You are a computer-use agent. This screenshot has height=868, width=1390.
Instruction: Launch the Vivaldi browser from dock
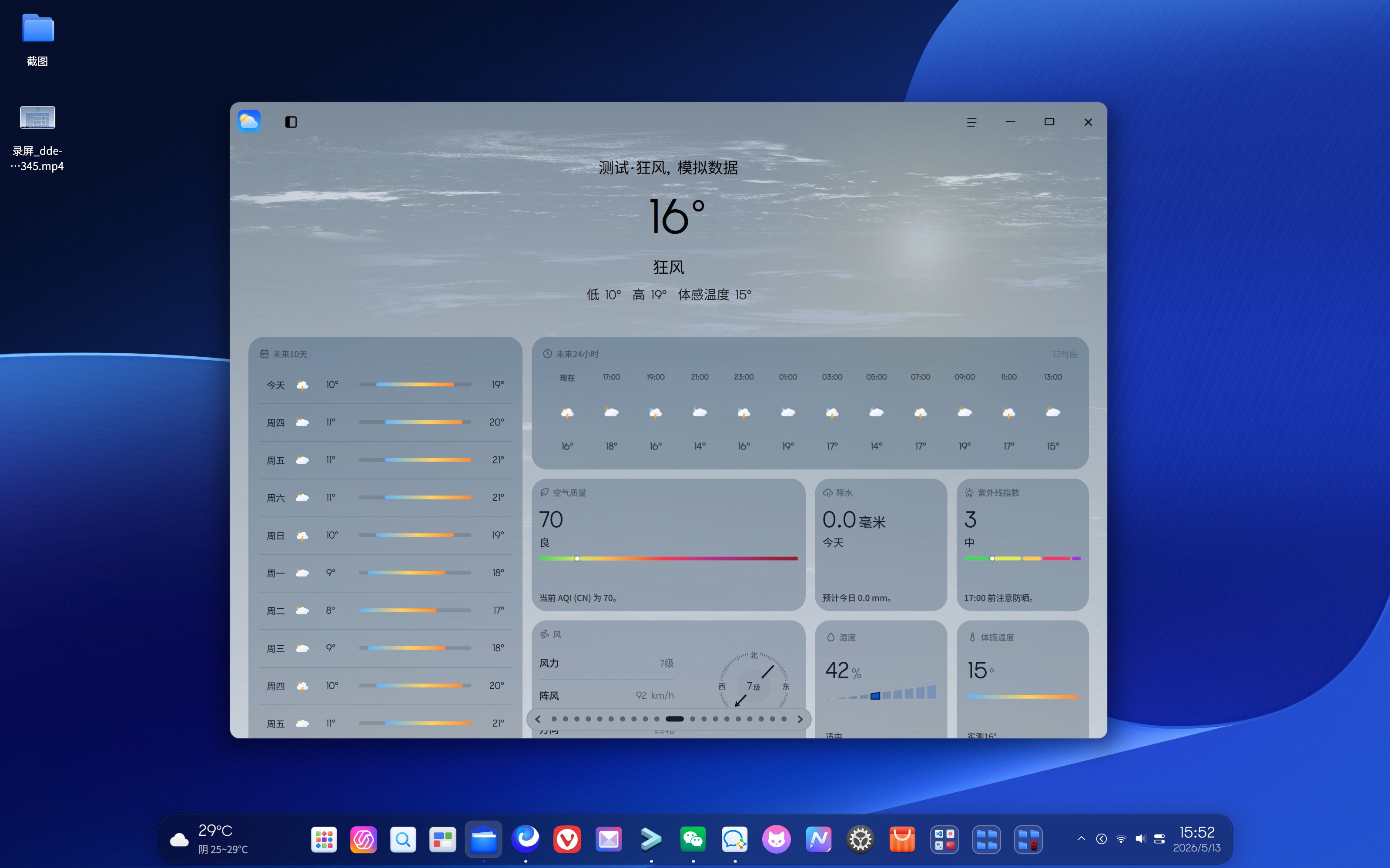coord(567,839)
